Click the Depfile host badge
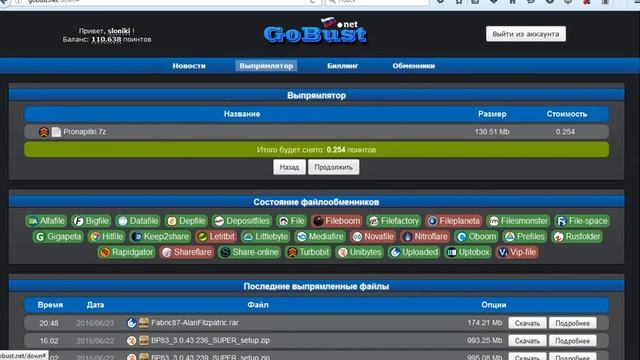Screen dimensions: 640x360 (187, 221)
